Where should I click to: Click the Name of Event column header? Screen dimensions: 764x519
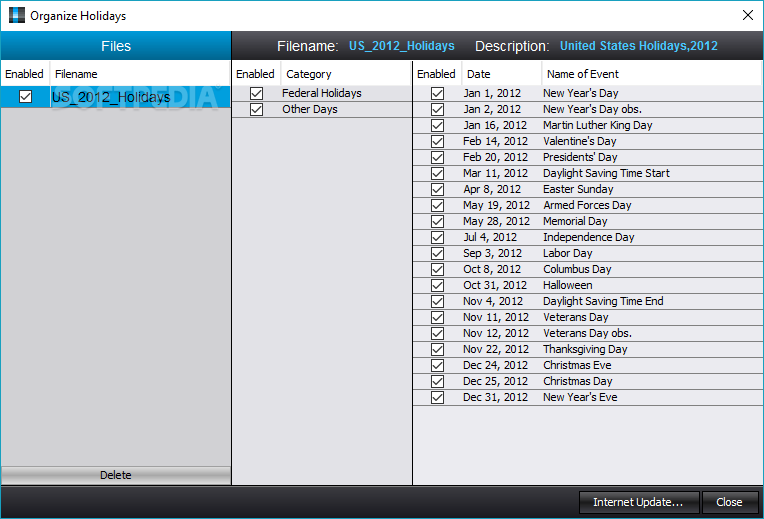click(x=651, y=74)
